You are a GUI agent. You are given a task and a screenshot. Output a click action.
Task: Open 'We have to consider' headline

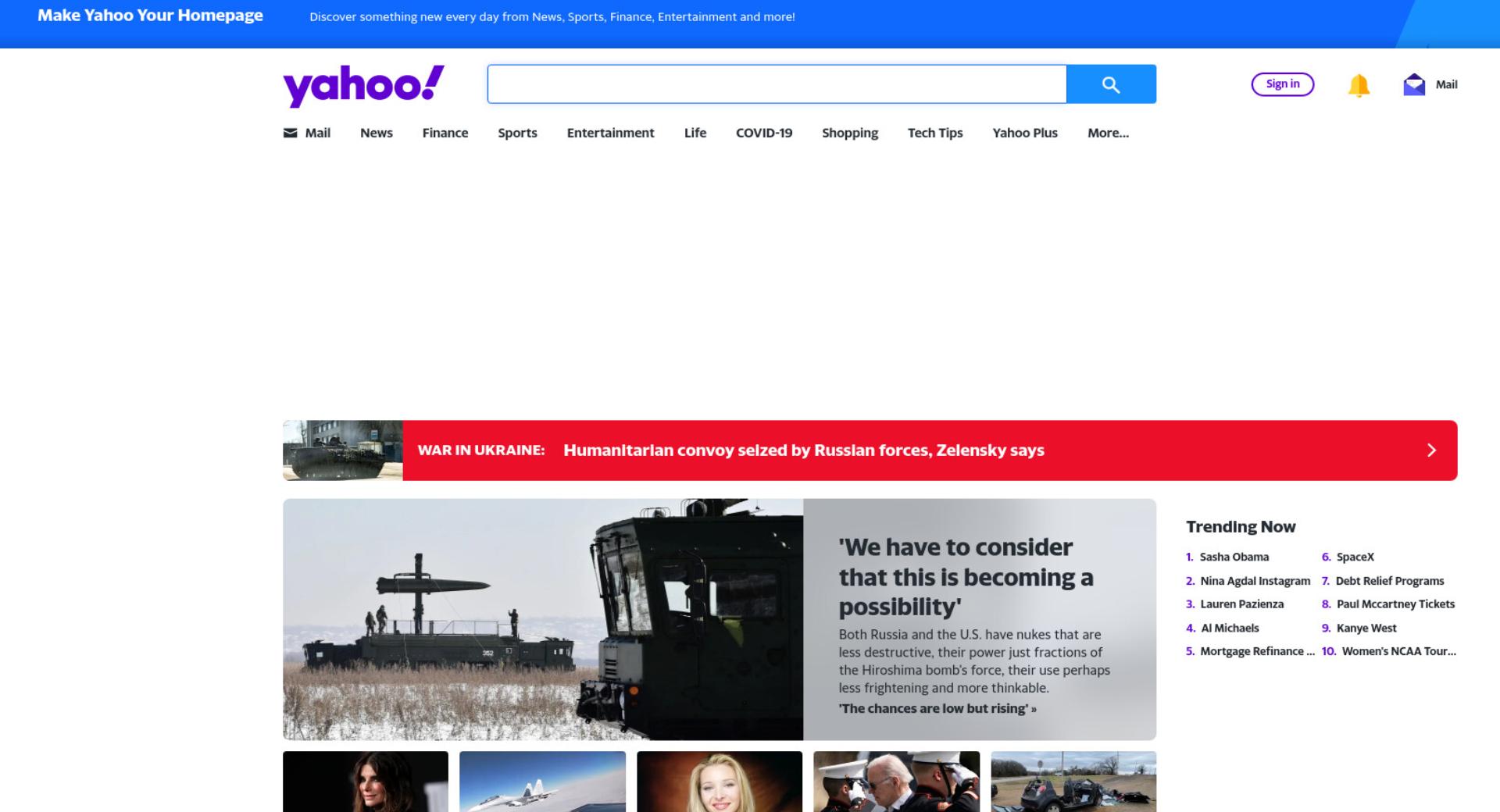click(x=966, y=577)
